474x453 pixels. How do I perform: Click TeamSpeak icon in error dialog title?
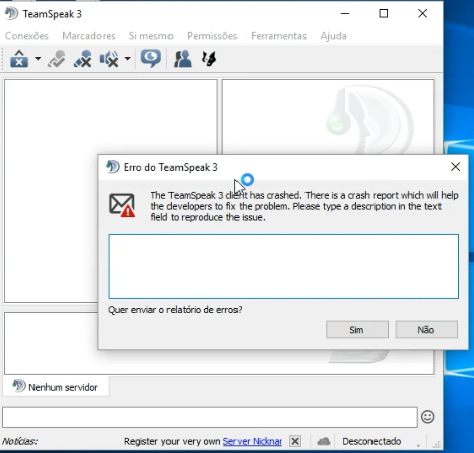[x=113, y=167]
